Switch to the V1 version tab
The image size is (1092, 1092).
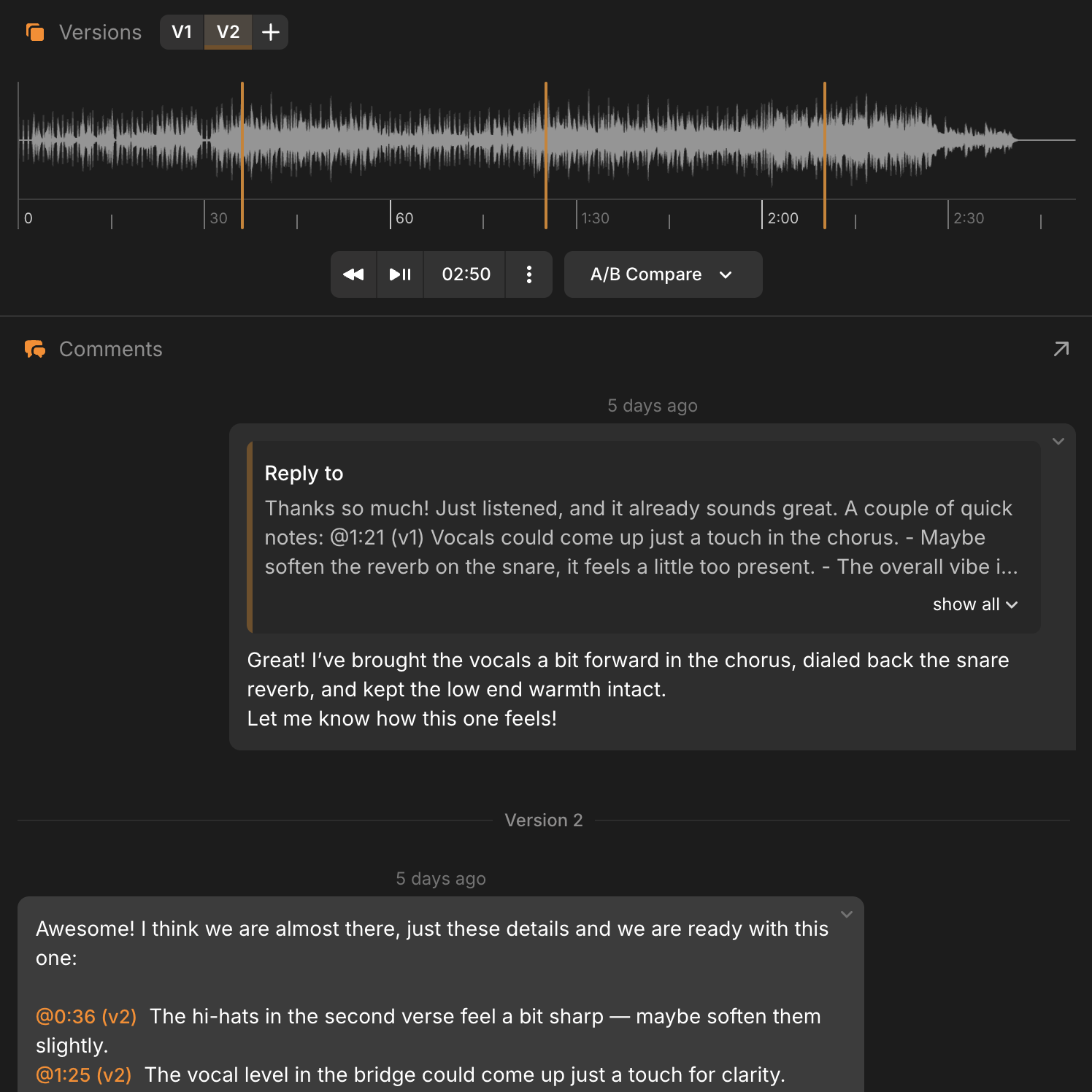(182, 32)
